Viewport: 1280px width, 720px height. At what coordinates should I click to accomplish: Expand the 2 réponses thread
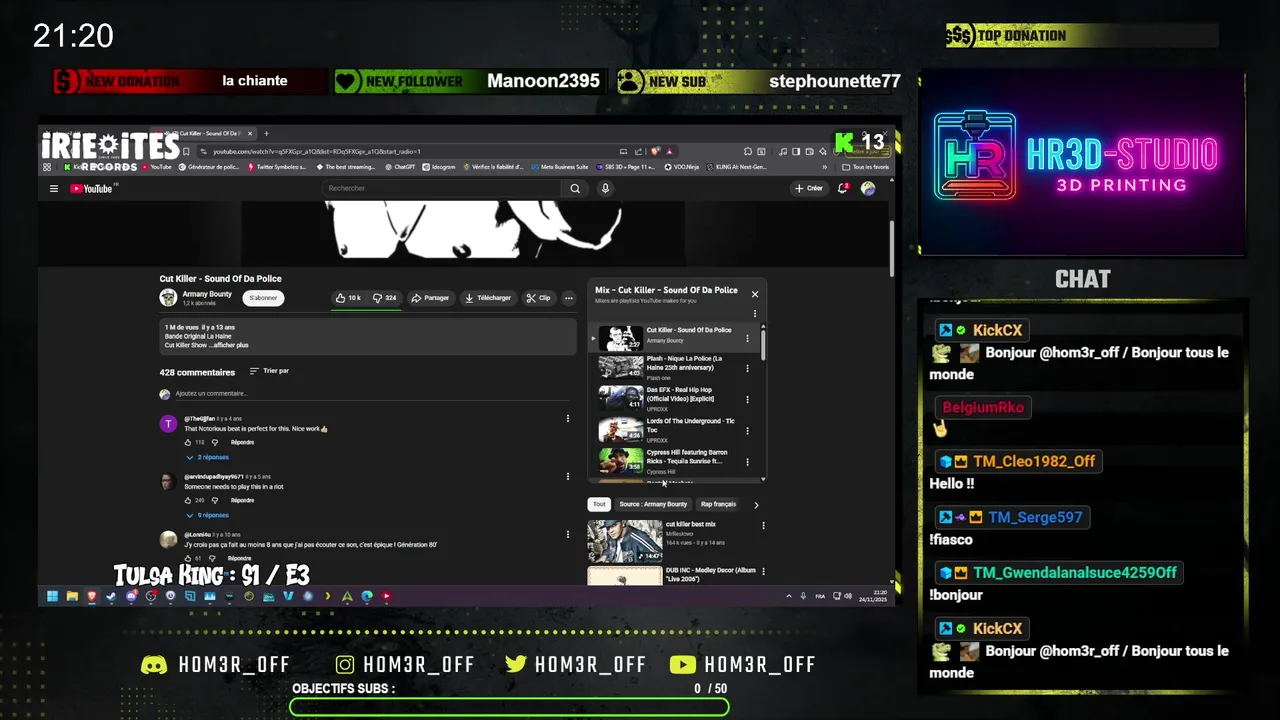click(207, 457)
